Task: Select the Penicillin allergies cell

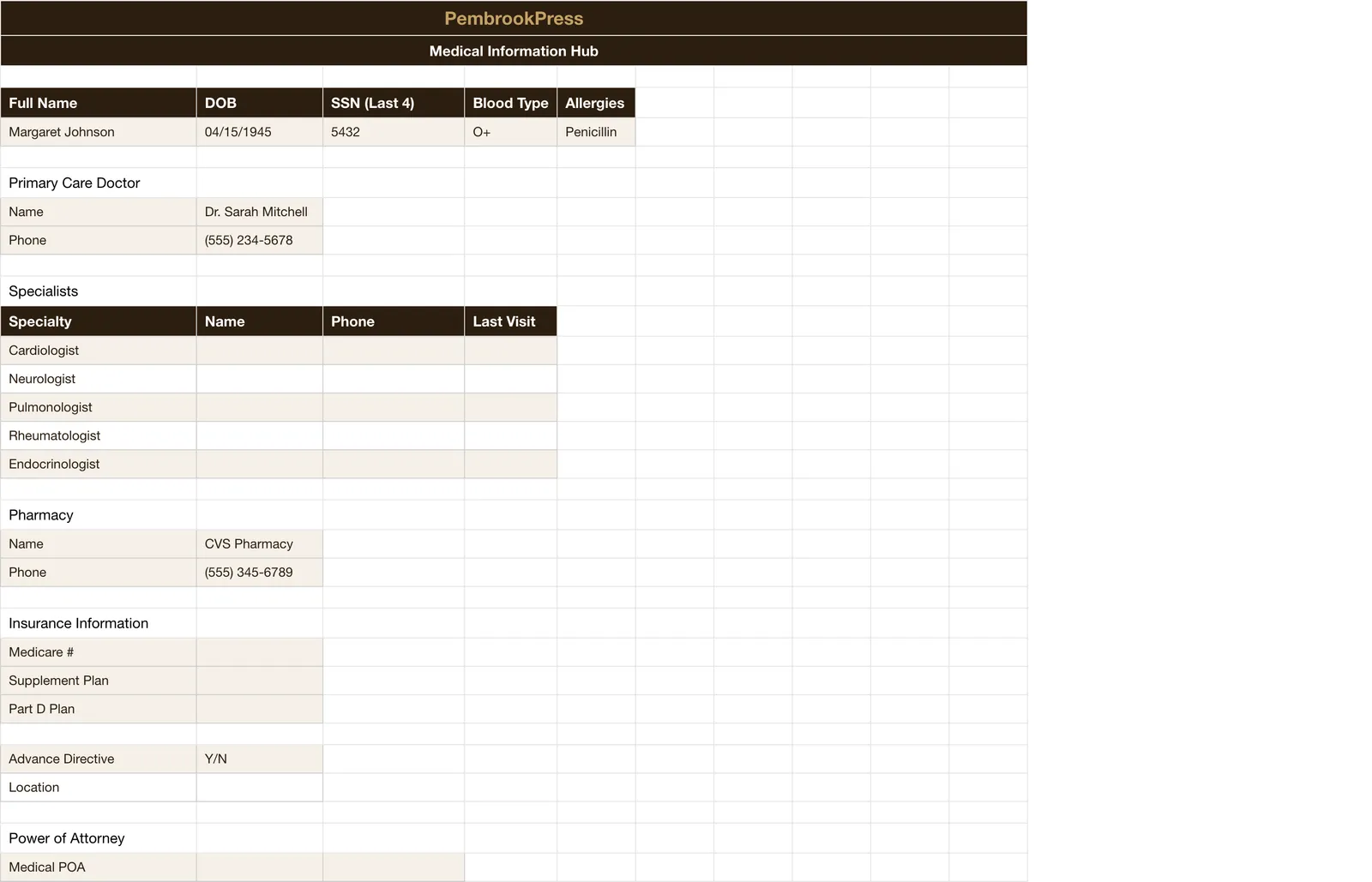Action: click(x=596, y=132)
